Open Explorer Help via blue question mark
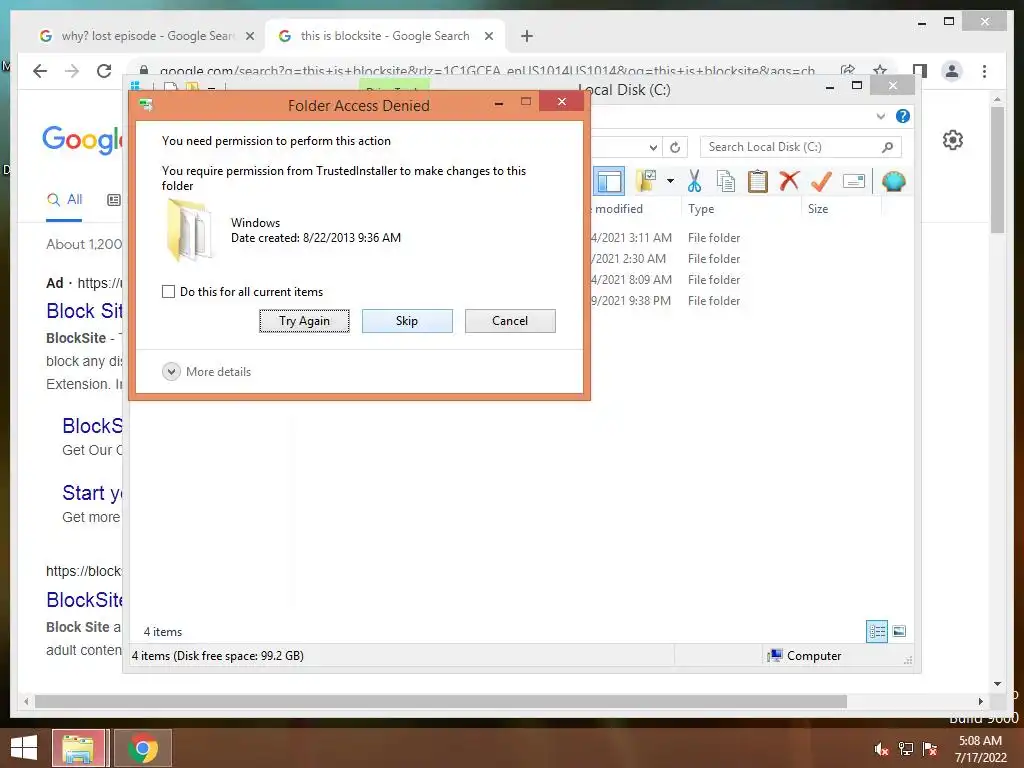This screenshot has width=1024, height=768. (x=903, y=116)
